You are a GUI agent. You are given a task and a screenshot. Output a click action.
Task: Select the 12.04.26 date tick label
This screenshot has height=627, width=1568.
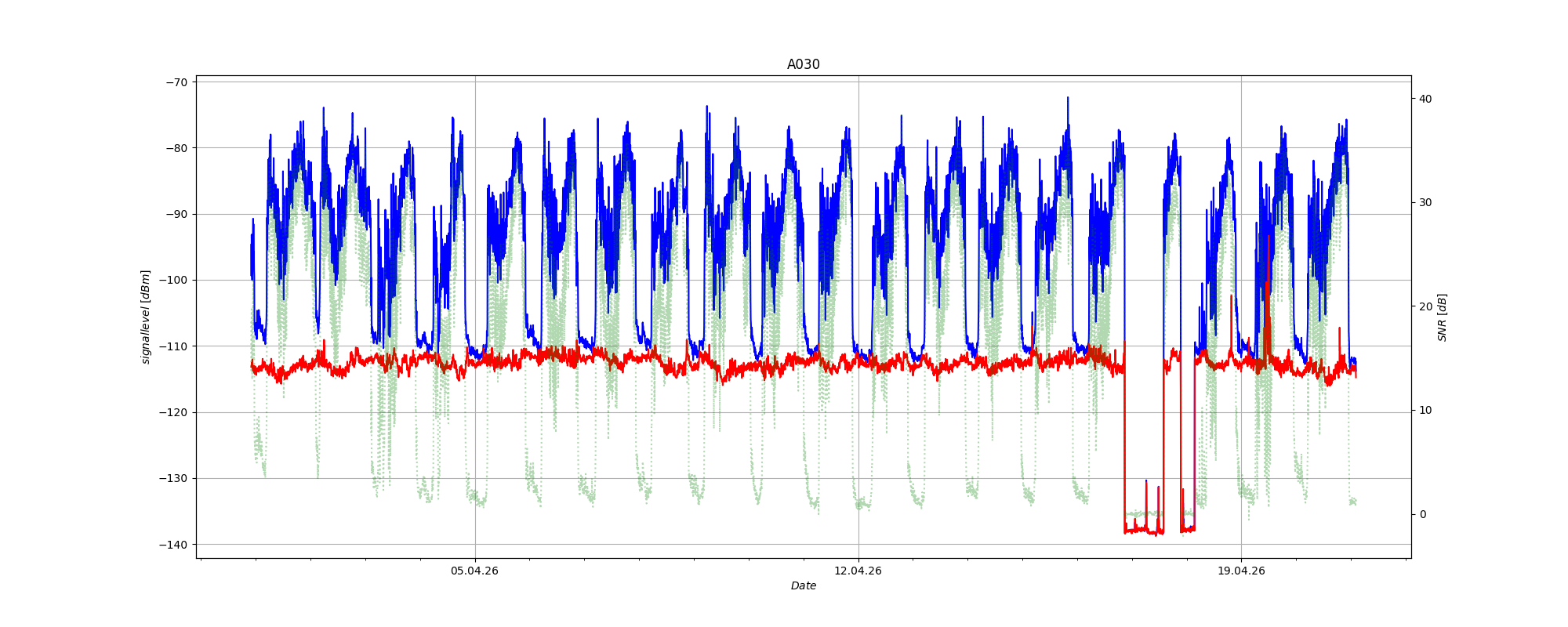point(858,571)
